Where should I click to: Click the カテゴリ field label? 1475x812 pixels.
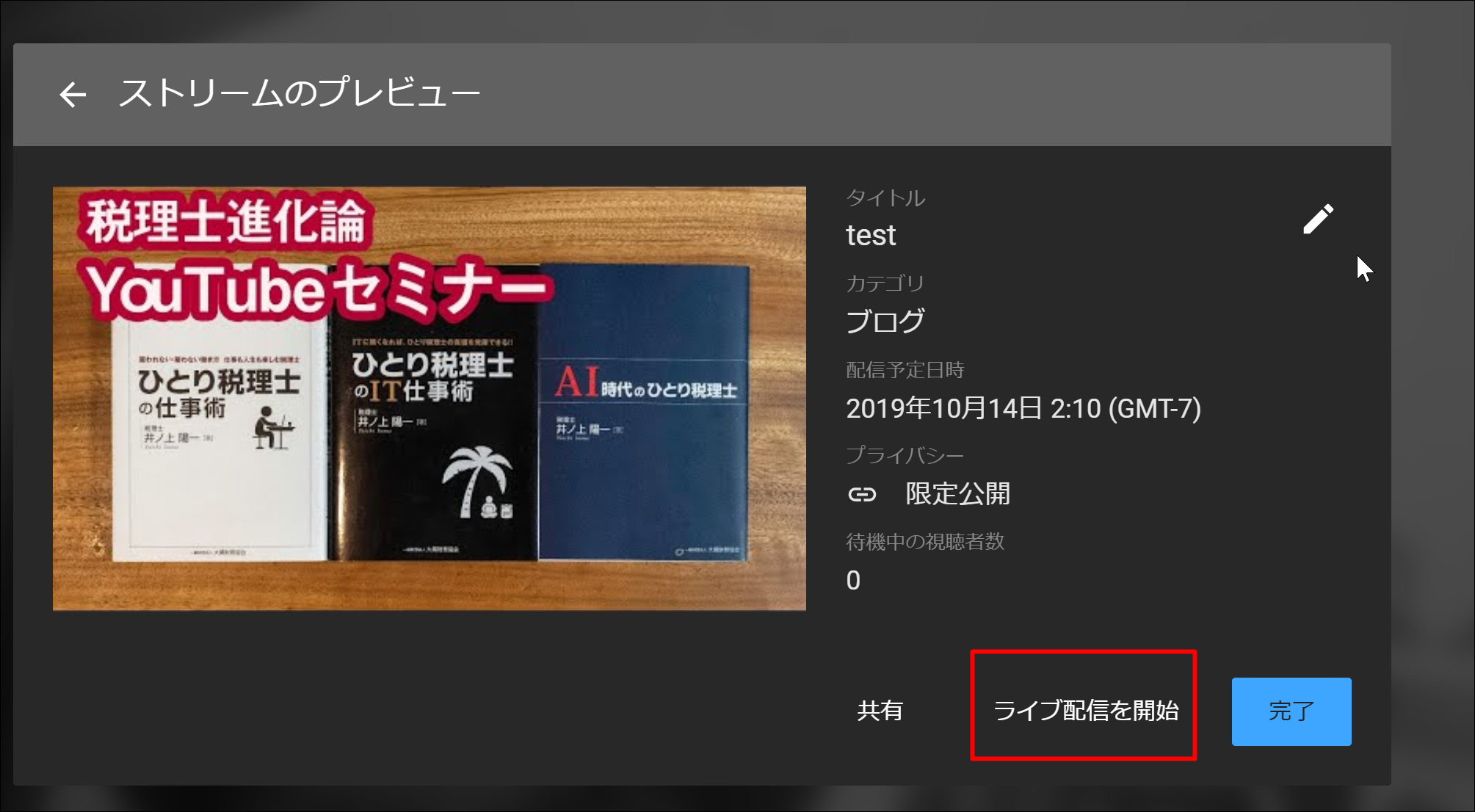tap(885, 283)
